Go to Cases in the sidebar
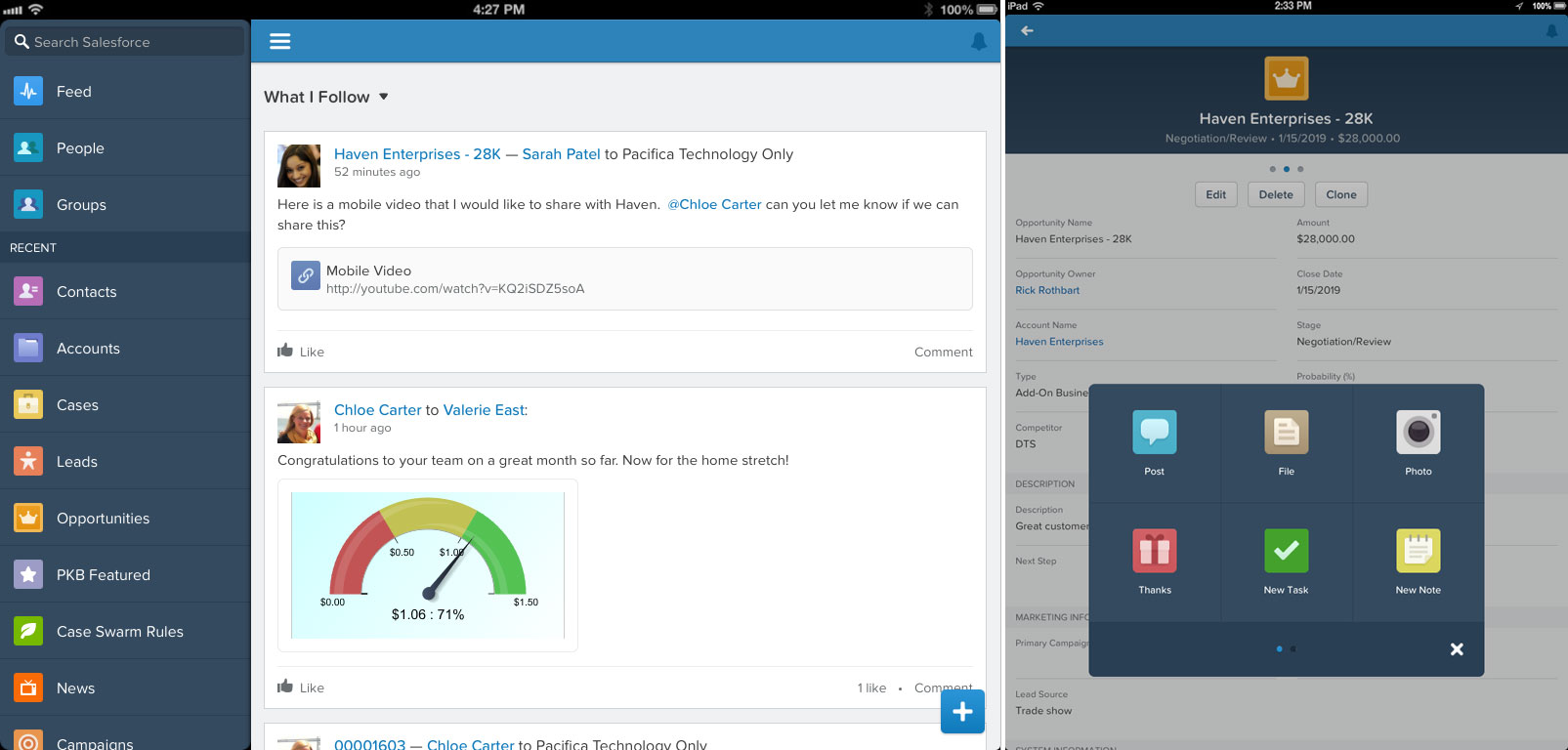 [125, 405]
